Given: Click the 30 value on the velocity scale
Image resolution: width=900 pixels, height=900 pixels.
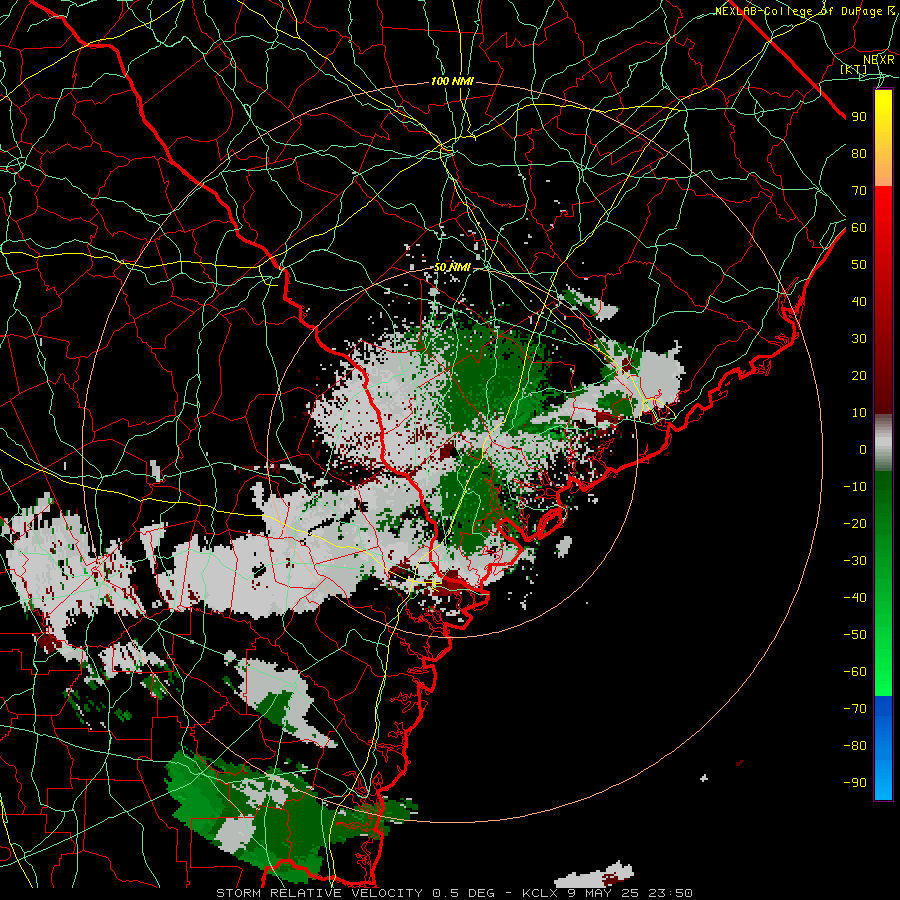Looking at the screenshot, I should tap(859, 339).
